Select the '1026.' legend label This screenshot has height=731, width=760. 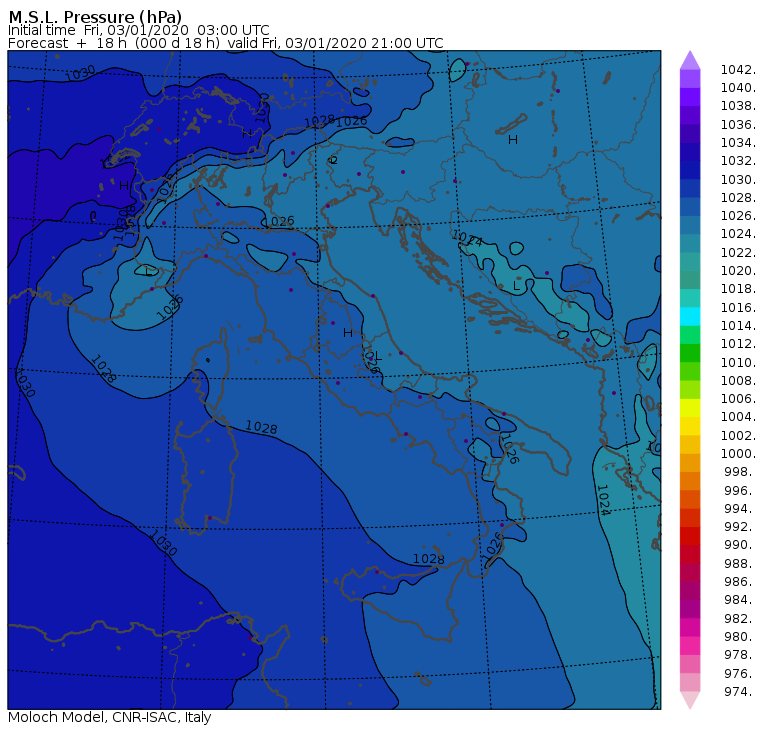click(x=738, y=216)
